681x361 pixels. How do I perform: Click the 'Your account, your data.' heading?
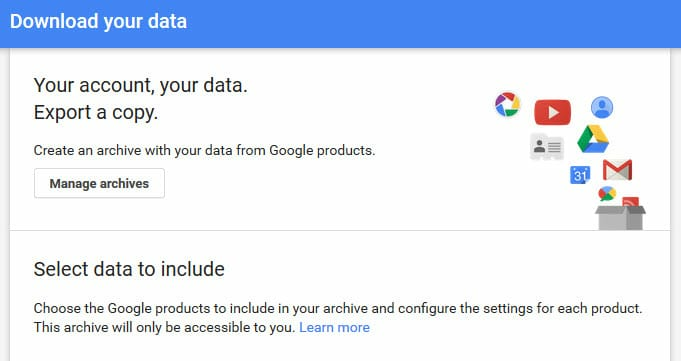141,85
